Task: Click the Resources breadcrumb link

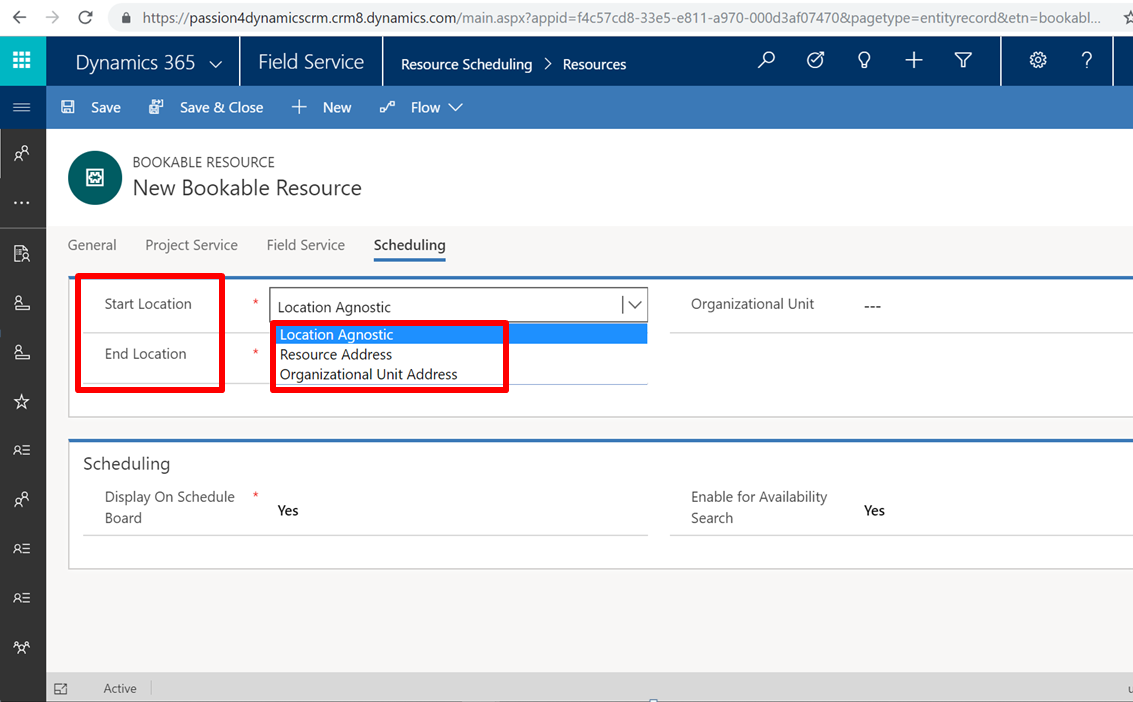Action: [594, 64]
